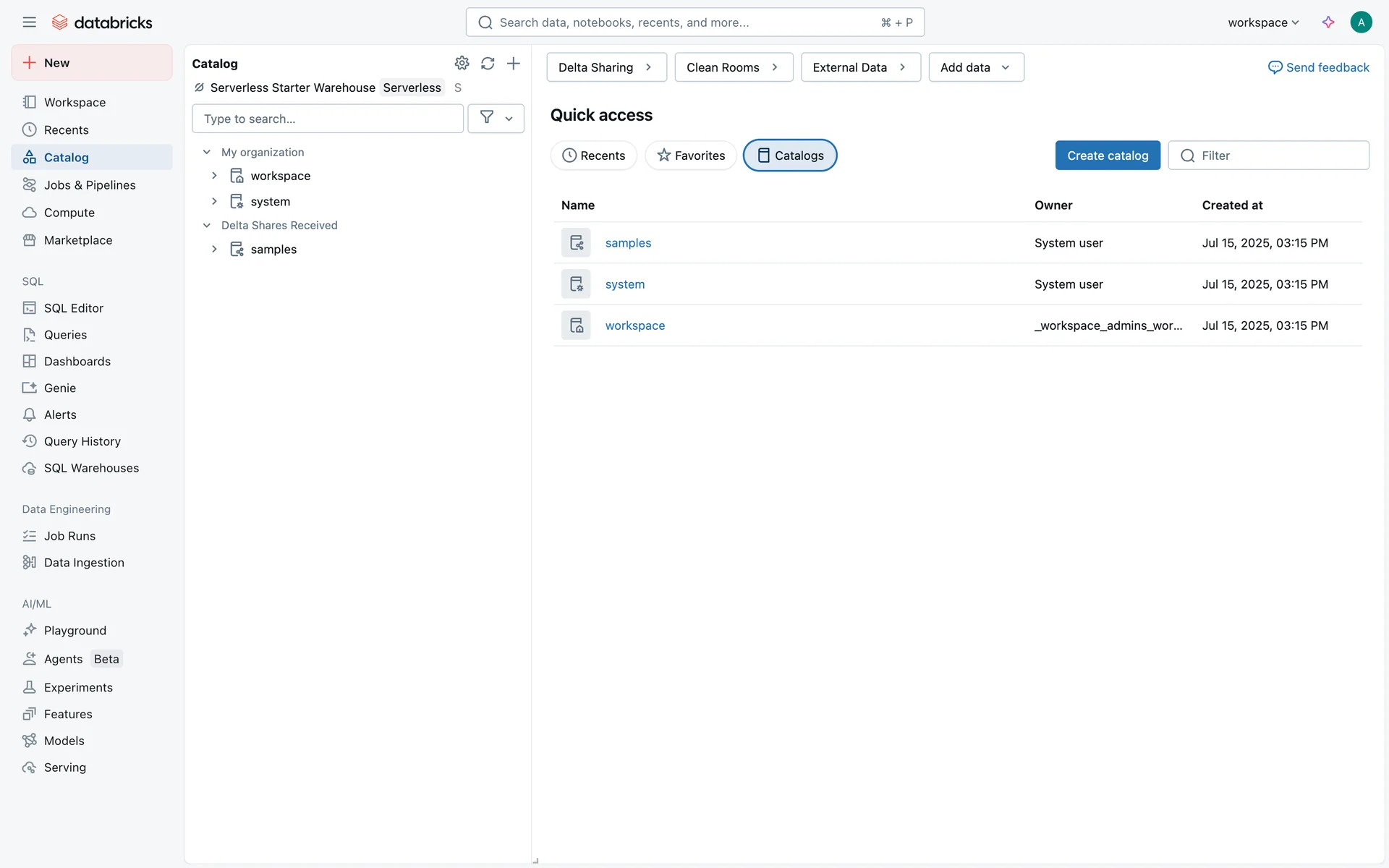
Task: Click the plus icon in Catalog panel
Action: [x=514, y=64]
